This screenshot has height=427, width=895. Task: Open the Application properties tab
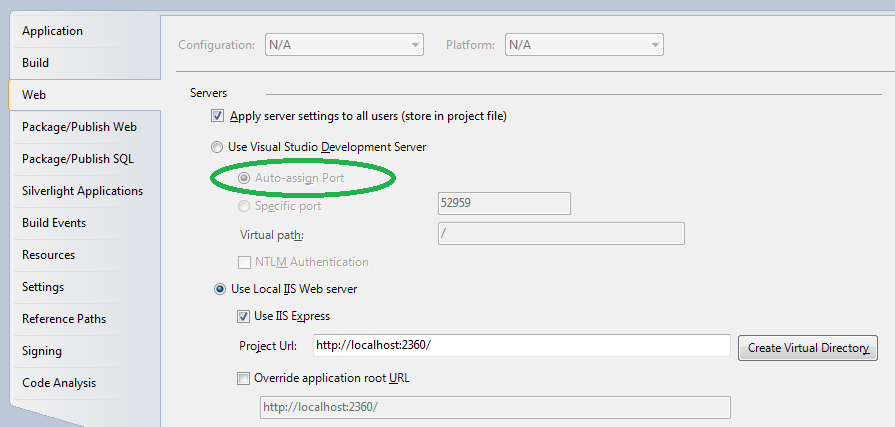pyautogui.click(x=52, y=31)
